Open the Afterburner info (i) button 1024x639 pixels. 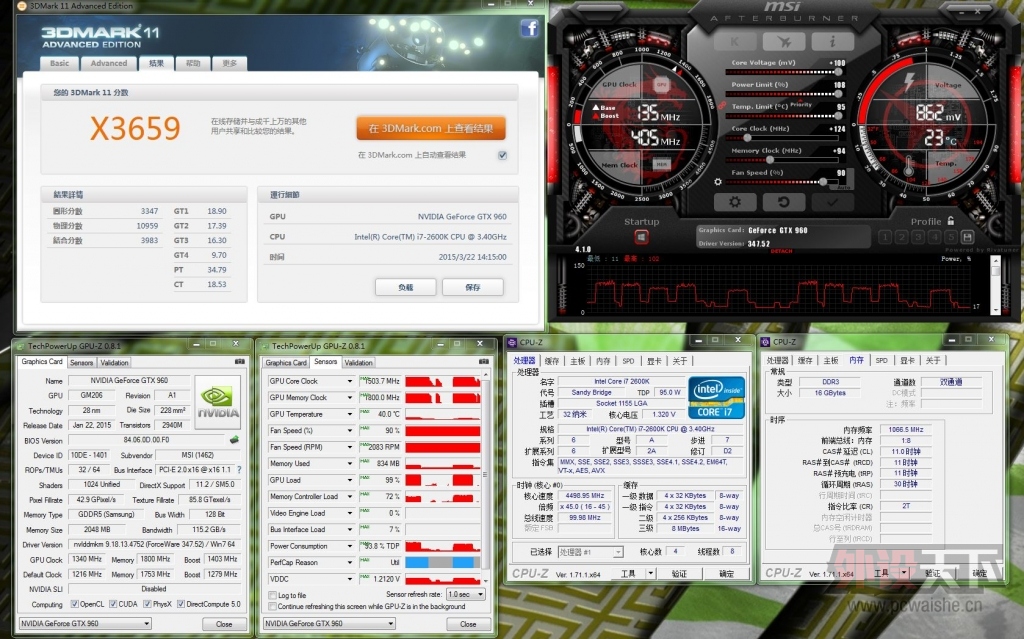click(833, 42)
